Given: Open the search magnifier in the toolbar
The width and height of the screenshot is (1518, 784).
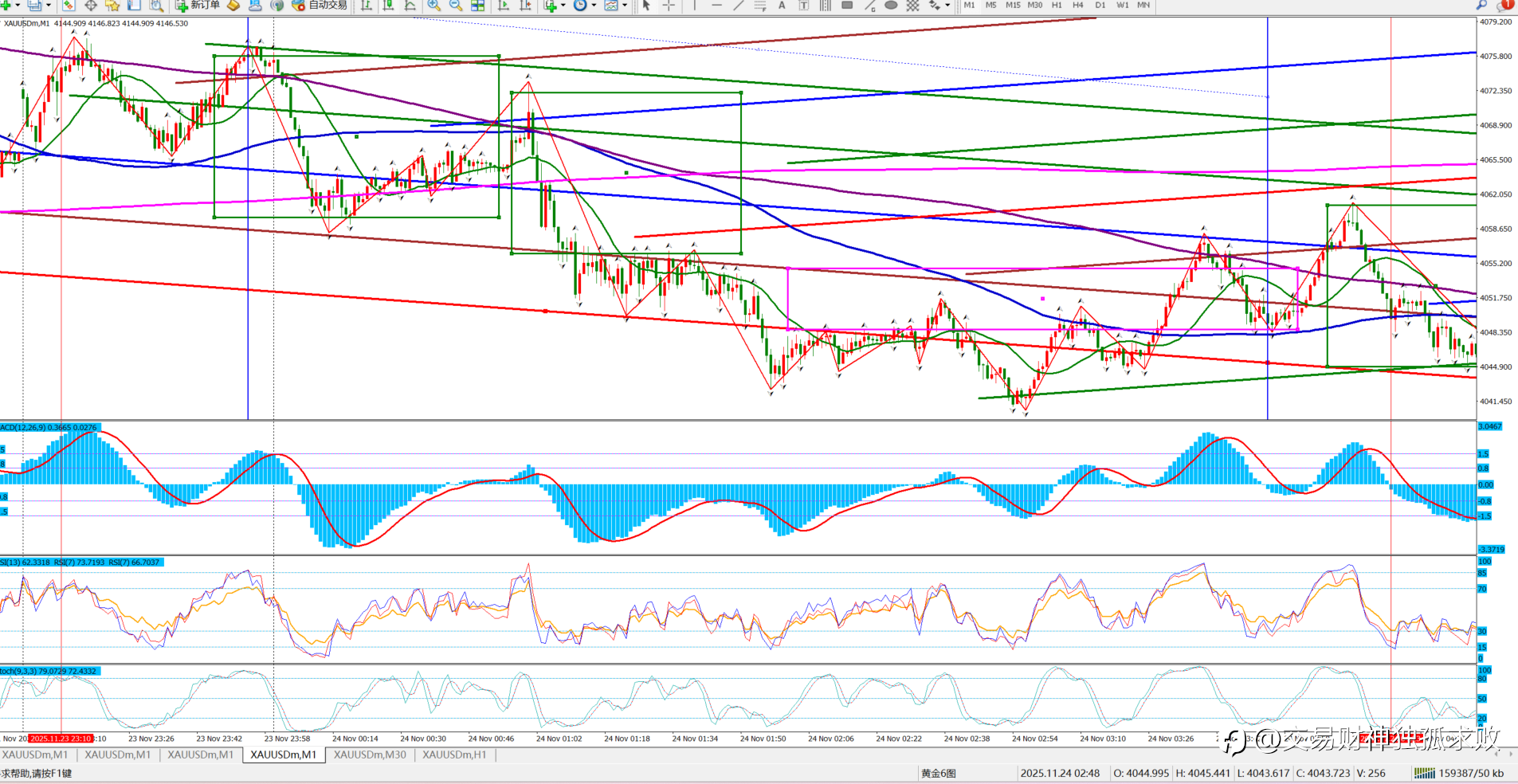Looking at the screenshot, I should [1481, 5].
